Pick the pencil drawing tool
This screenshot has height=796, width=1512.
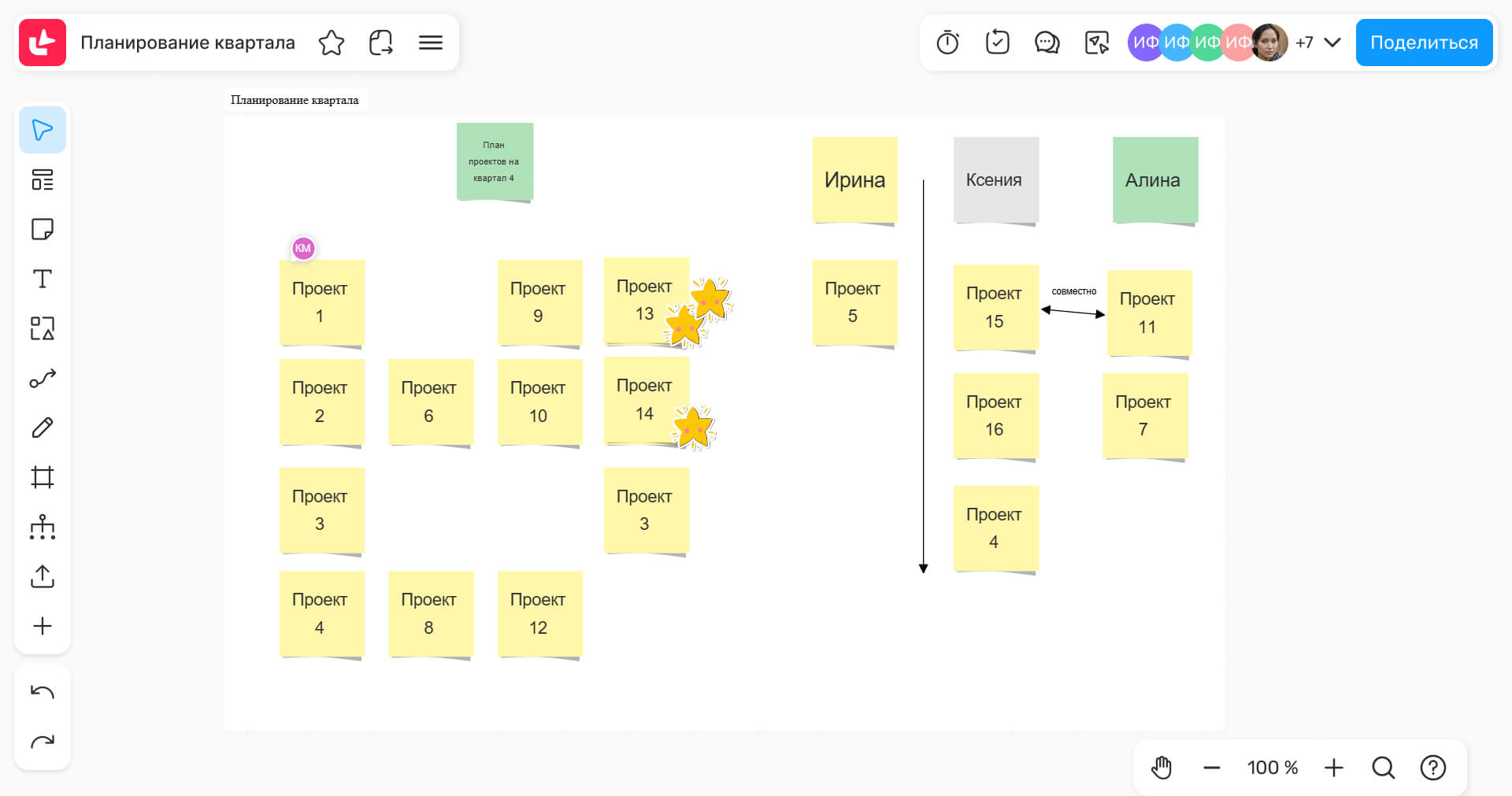coord(43,428)
